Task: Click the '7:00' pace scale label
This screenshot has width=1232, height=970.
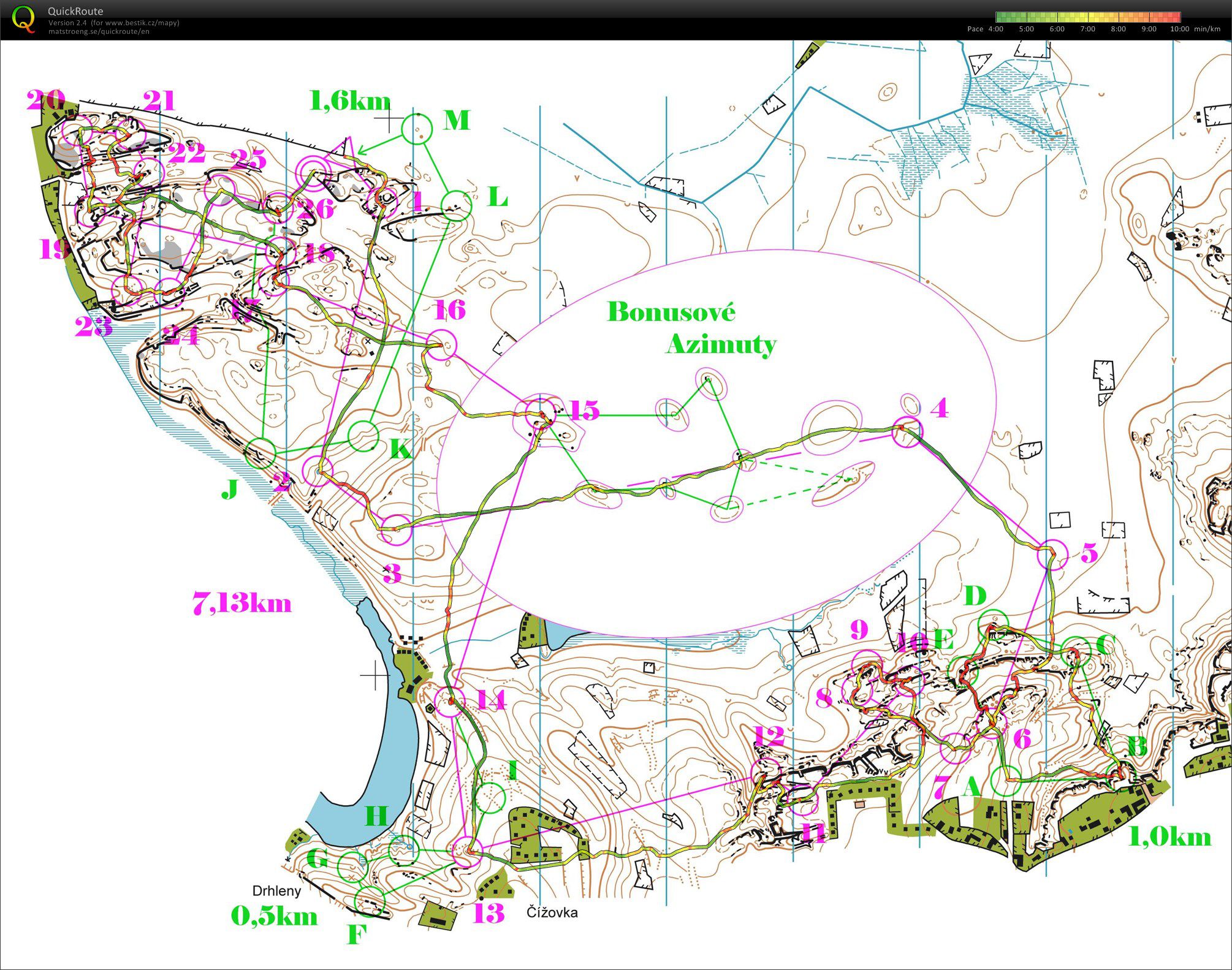Action: click(1087, 29)
